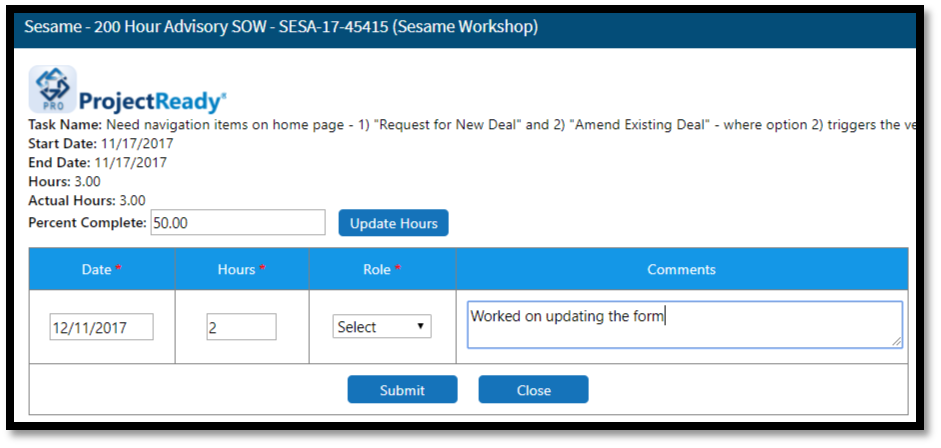This screenshot has width=941, height=448.
Task: Click the Date column header
Action: click(101, 269)
